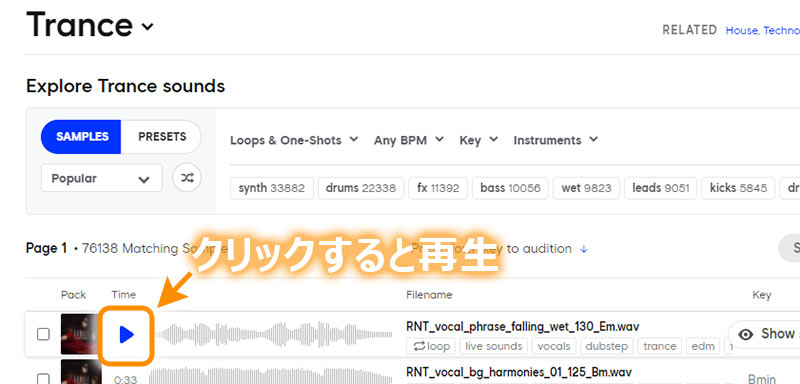Play the RNT_vocal_phrase_falling_wet sample

point(126,335)
